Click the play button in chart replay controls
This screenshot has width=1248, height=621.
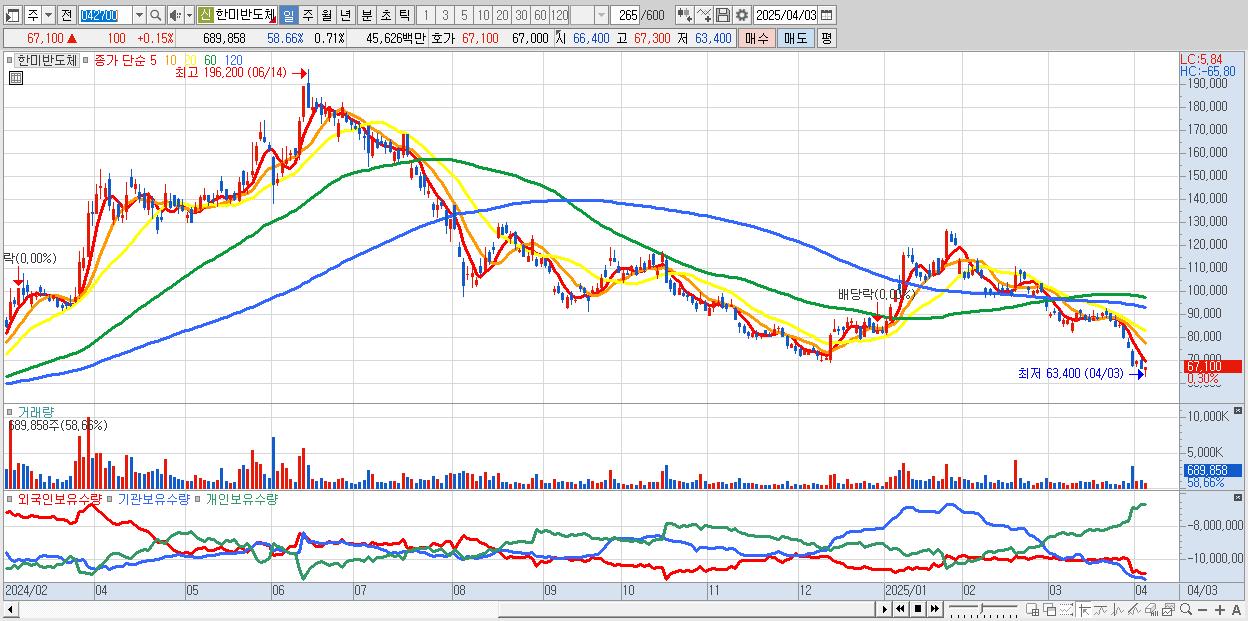point(885,609)
